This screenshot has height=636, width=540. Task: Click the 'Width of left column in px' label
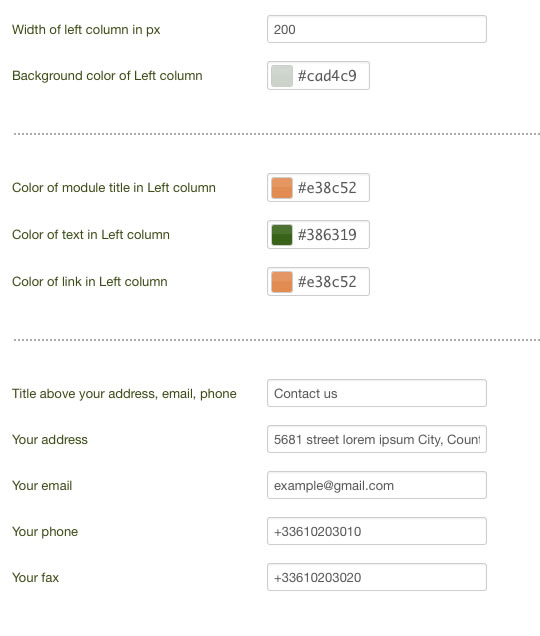(x=86, y=30)
